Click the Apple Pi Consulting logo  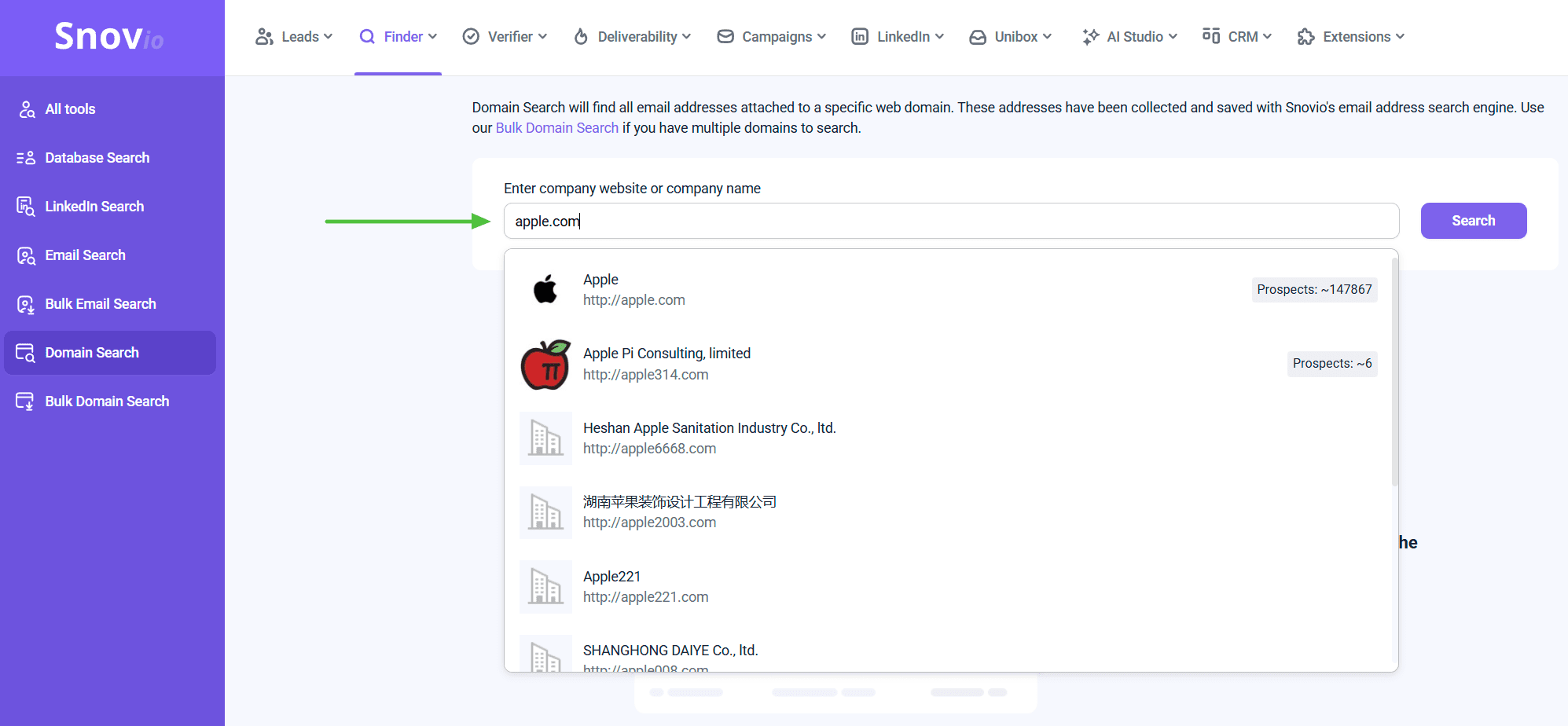coord(545,365)
